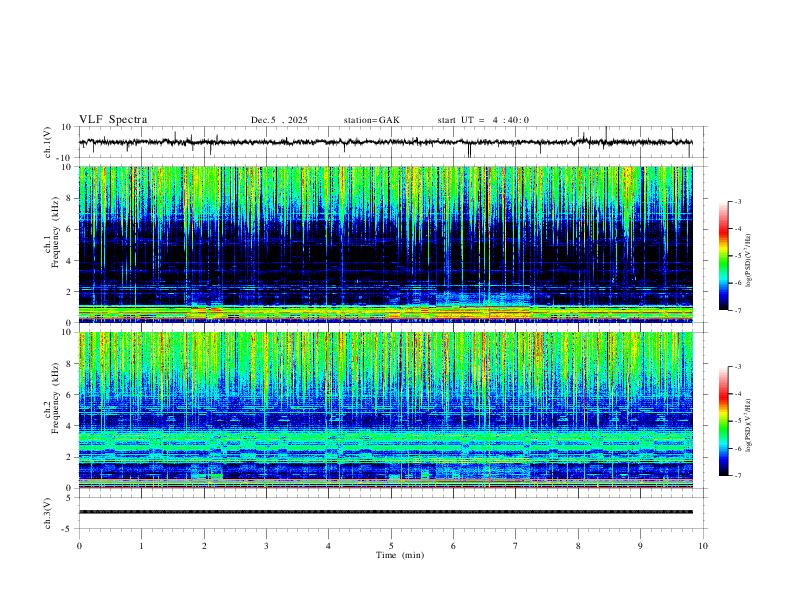Click the time axis tick label "9"
Image resolution: width=792 pixels, height=612 pixels.
(x=640, y=546)
